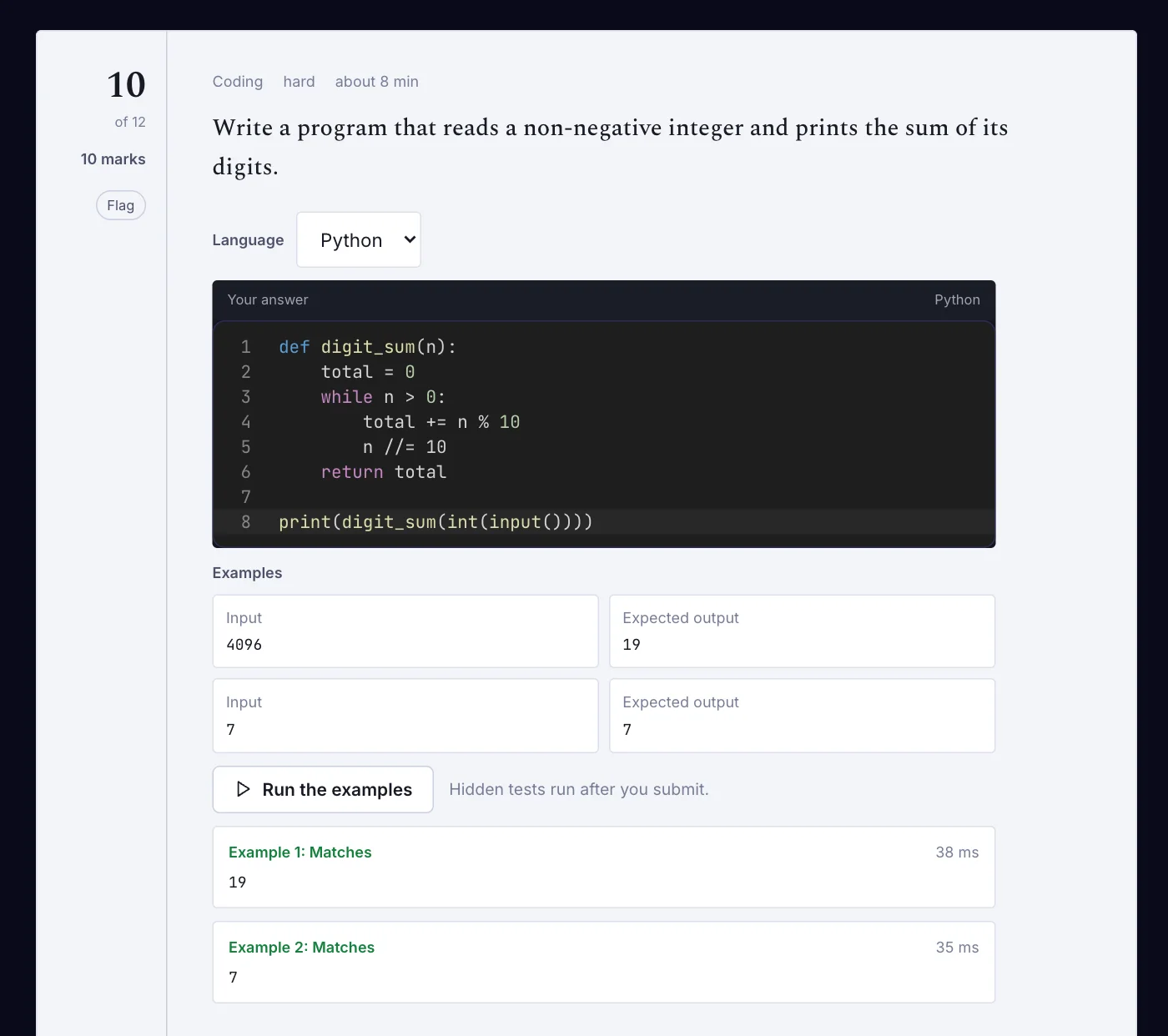Select the 'return total' line of code
The image size is (1168, 1036).
pyautogui.click(x=384, y=472)
